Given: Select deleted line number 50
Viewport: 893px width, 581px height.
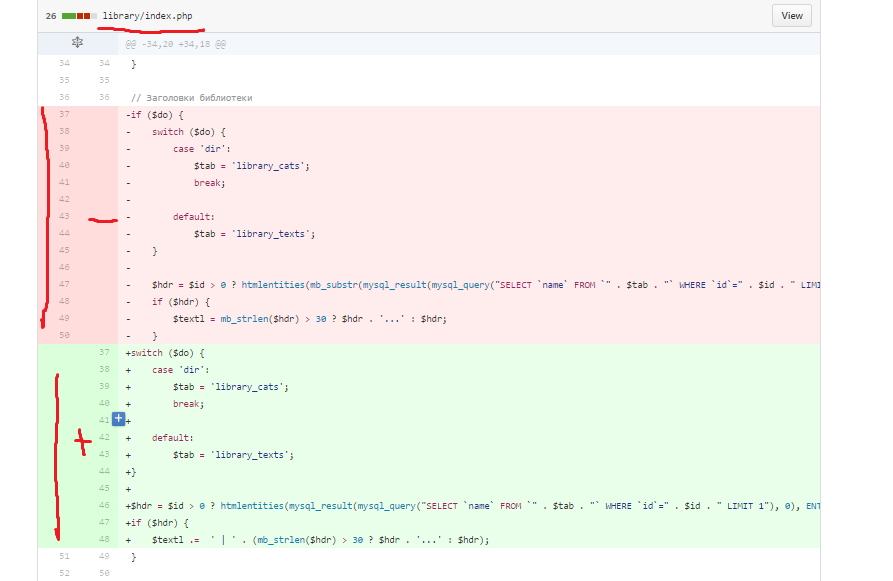Looking at the screenshot, I should 64,335.
